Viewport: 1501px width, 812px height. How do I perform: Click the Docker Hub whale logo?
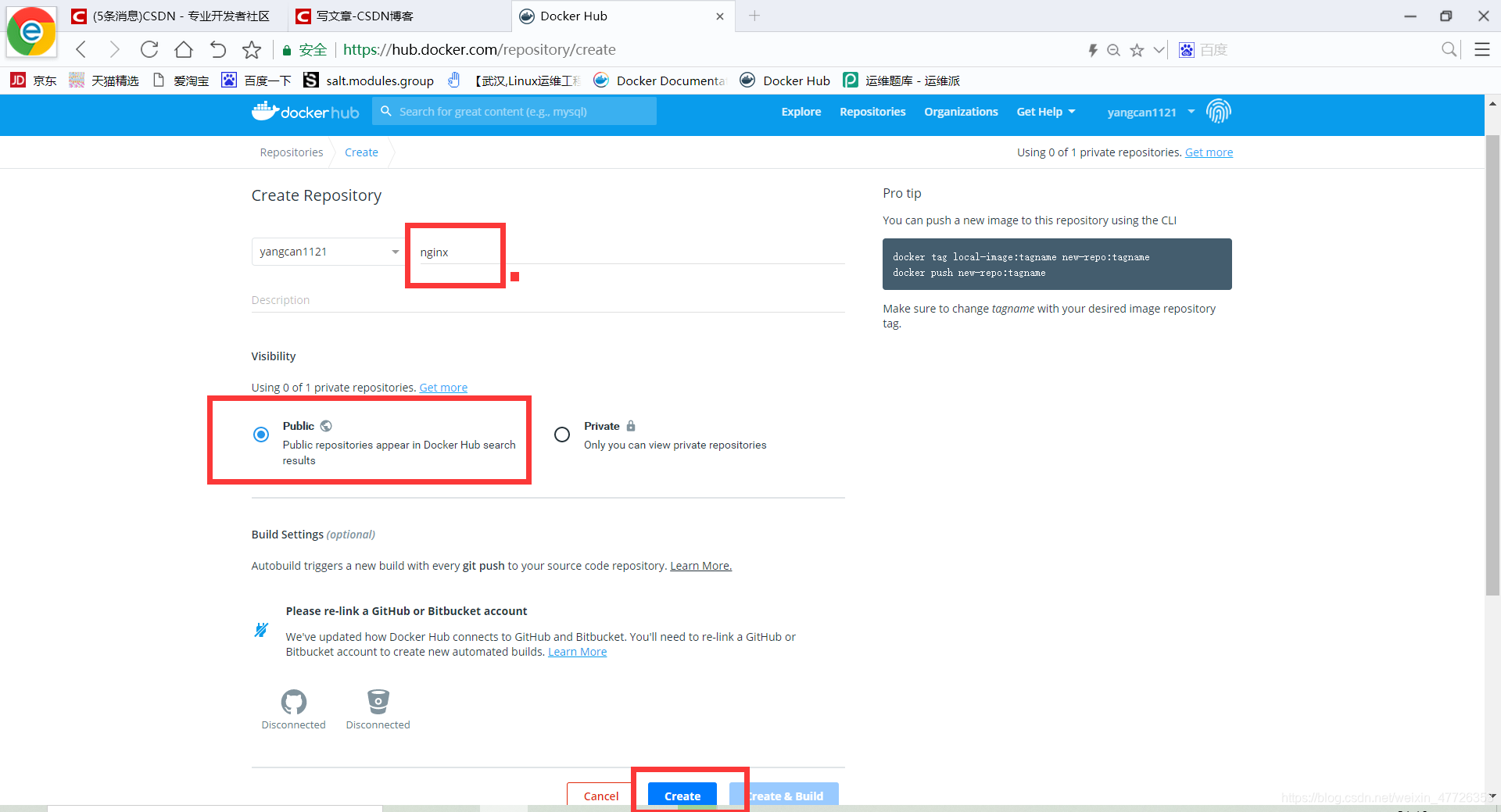tap(305, 112)
